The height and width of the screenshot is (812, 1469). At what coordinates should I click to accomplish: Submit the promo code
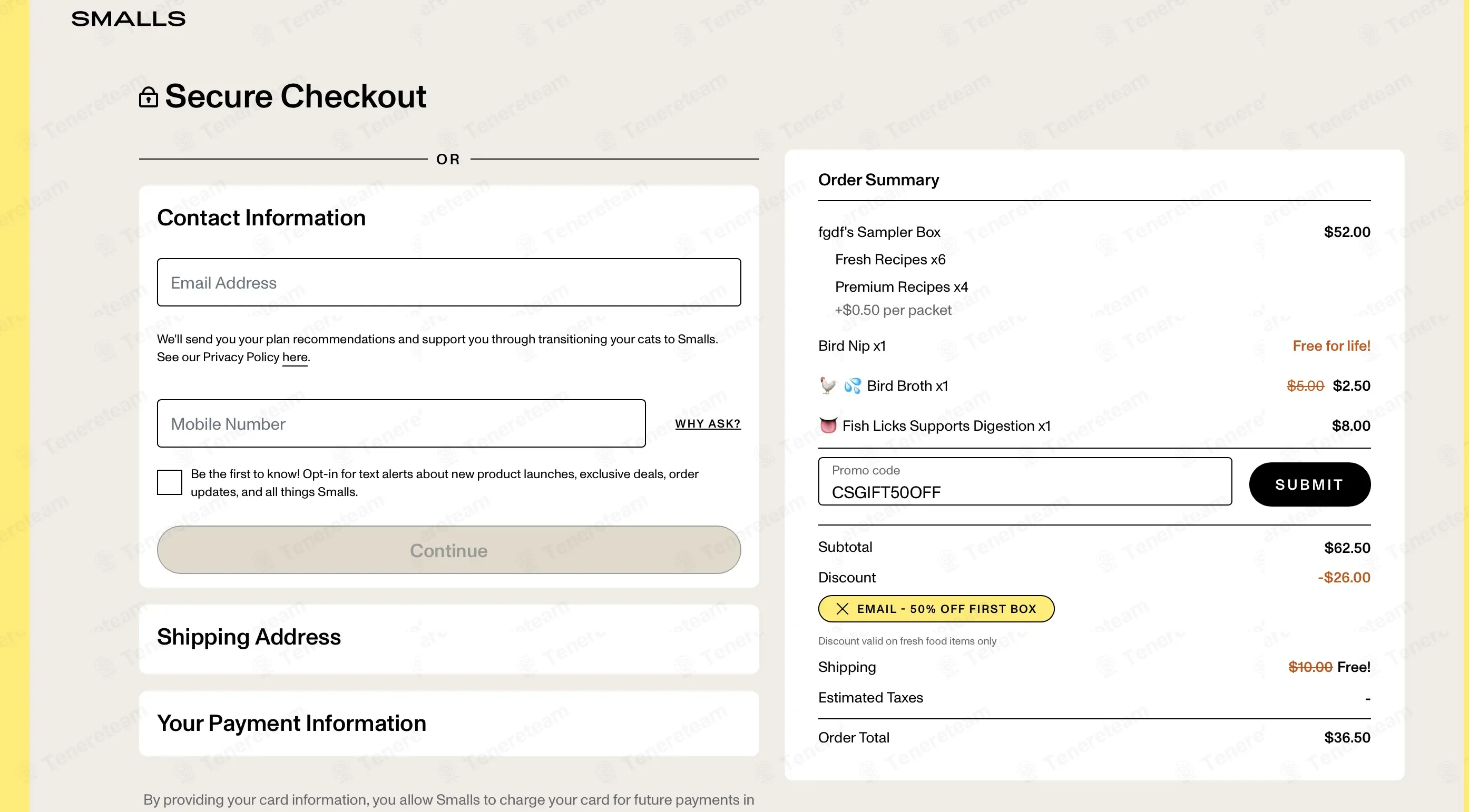coord(1309,484)
